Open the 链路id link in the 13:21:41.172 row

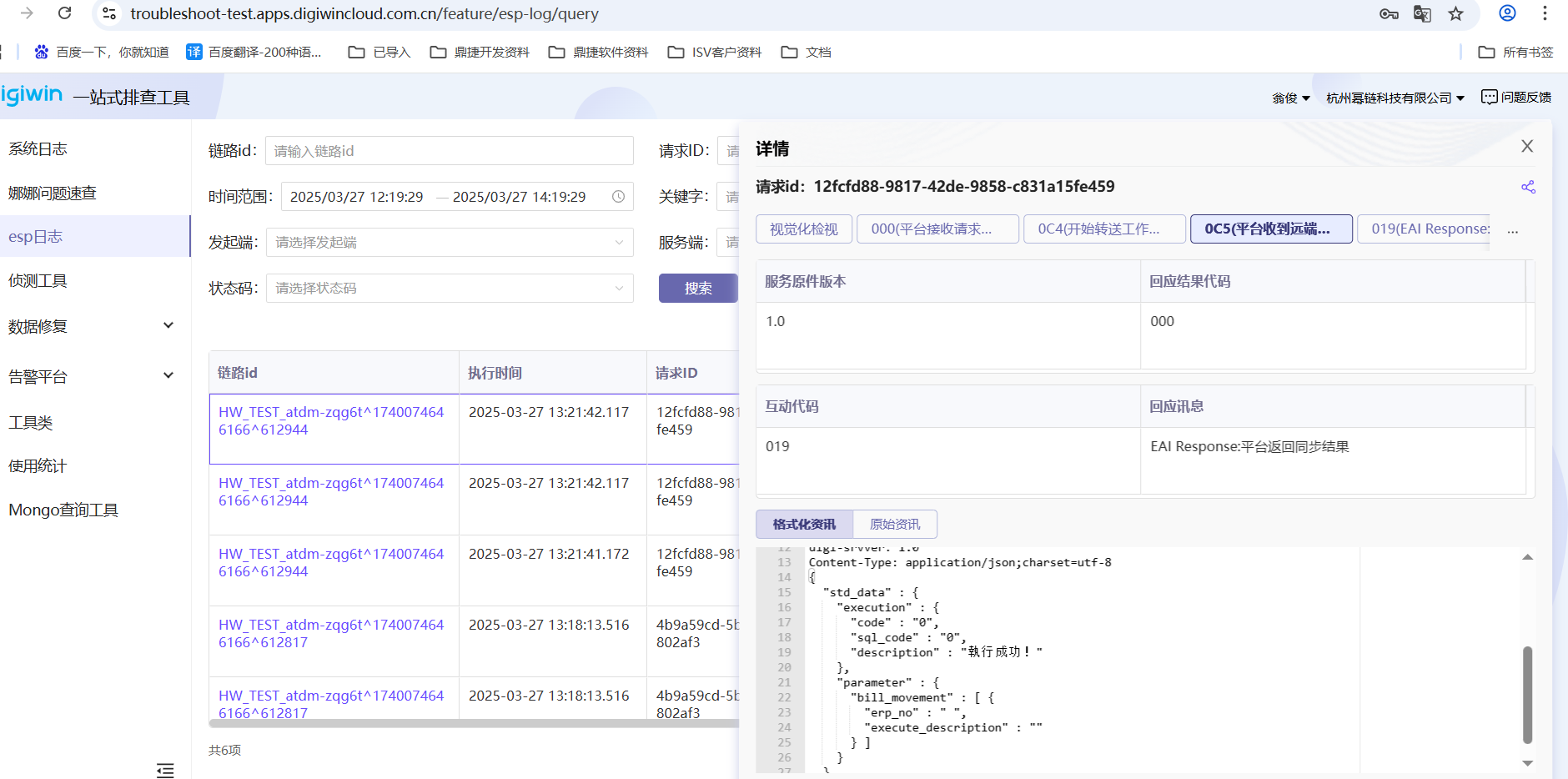point(331,562)
